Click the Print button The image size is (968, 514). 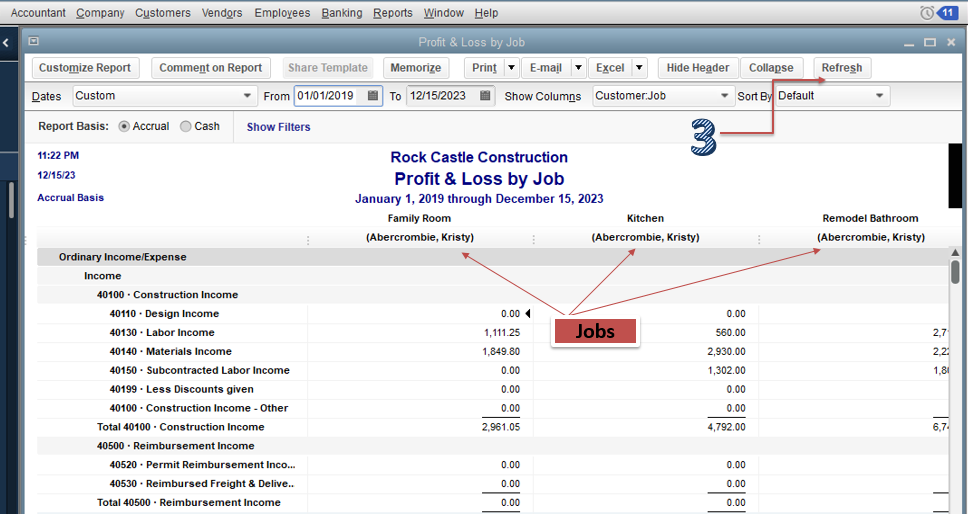pyautogui.click(x=485, y=68)
